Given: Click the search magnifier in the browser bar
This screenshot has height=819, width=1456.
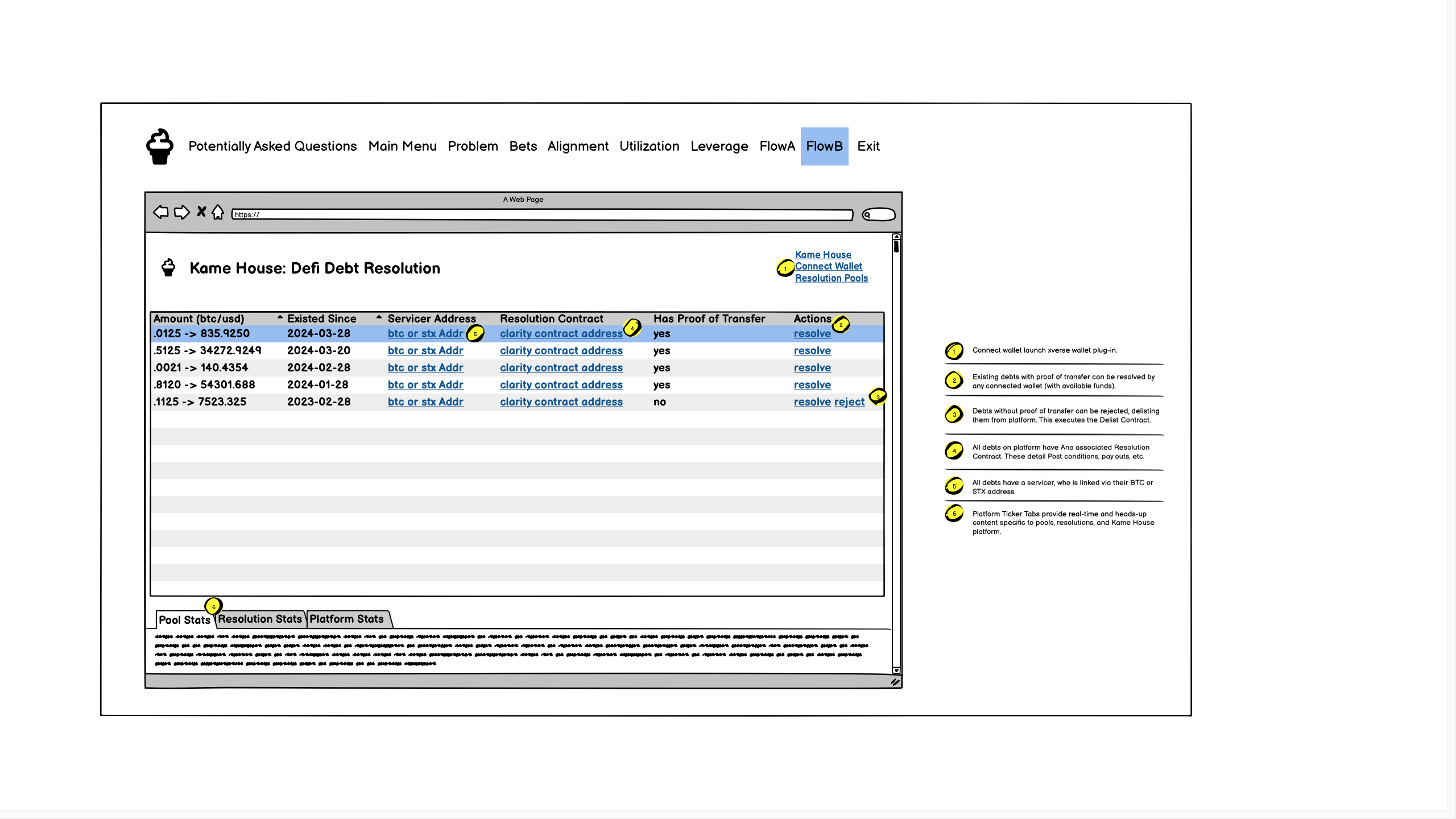Looking at the screenshot, I should pos(867,215).
